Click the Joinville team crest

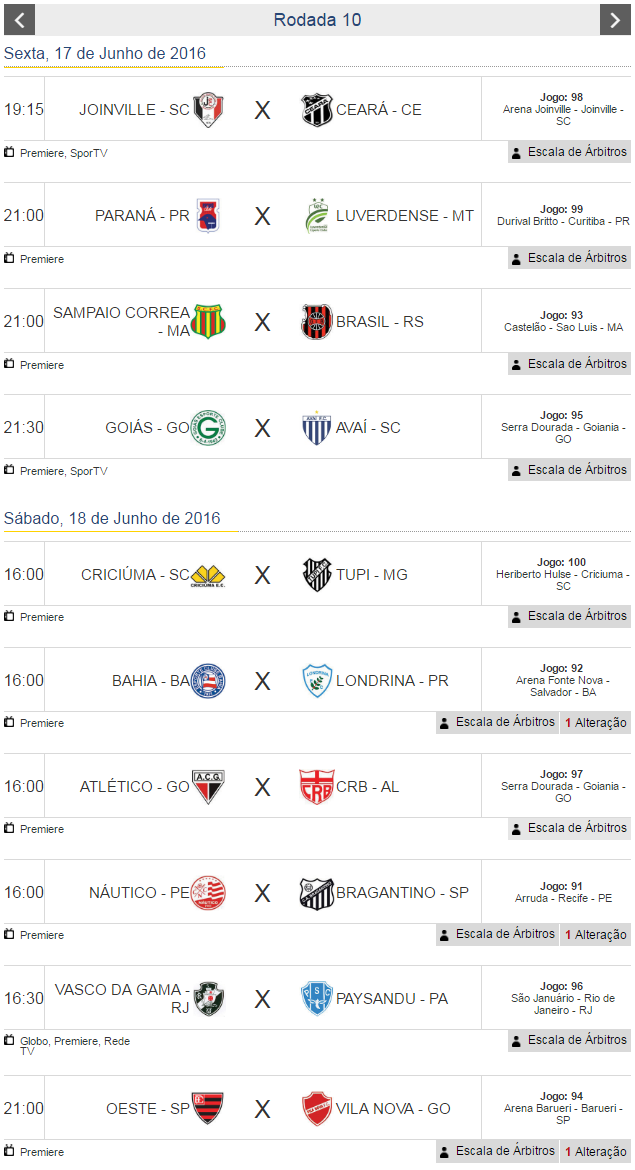208,110
